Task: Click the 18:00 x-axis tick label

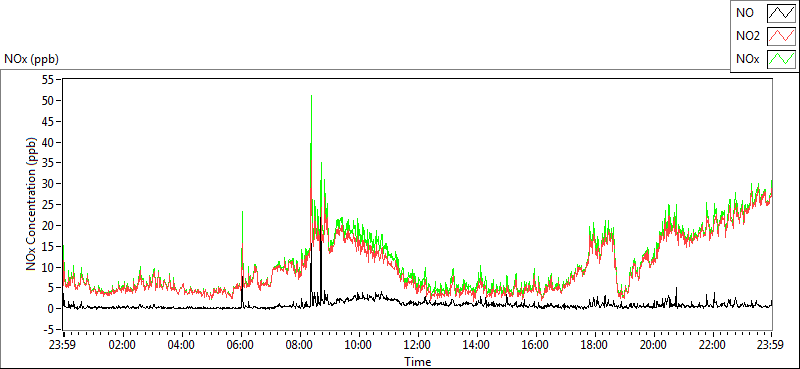Action: pyautogui.click(x=594, y=344)
